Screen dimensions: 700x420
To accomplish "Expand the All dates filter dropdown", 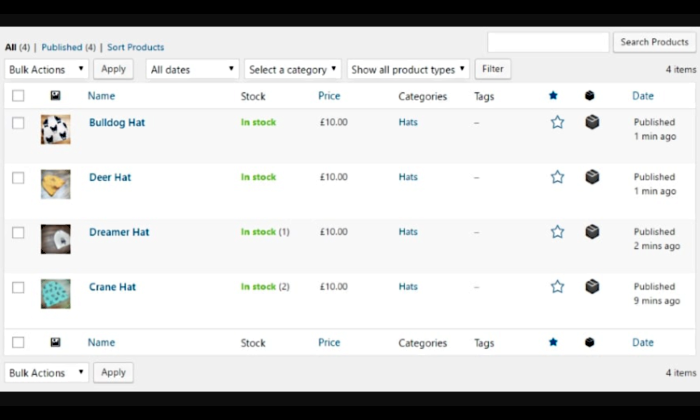I will (193, 69).
